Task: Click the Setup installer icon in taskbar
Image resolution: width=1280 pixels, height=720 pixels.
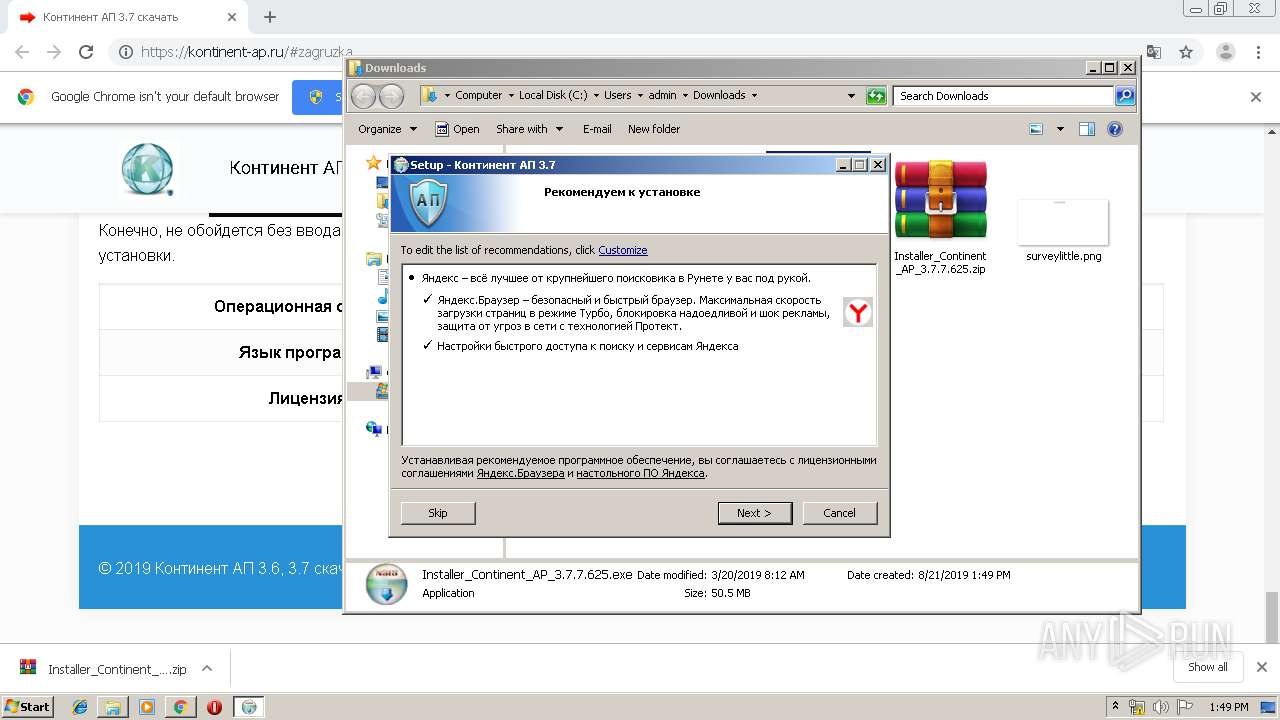Action: tap(249, 707)
